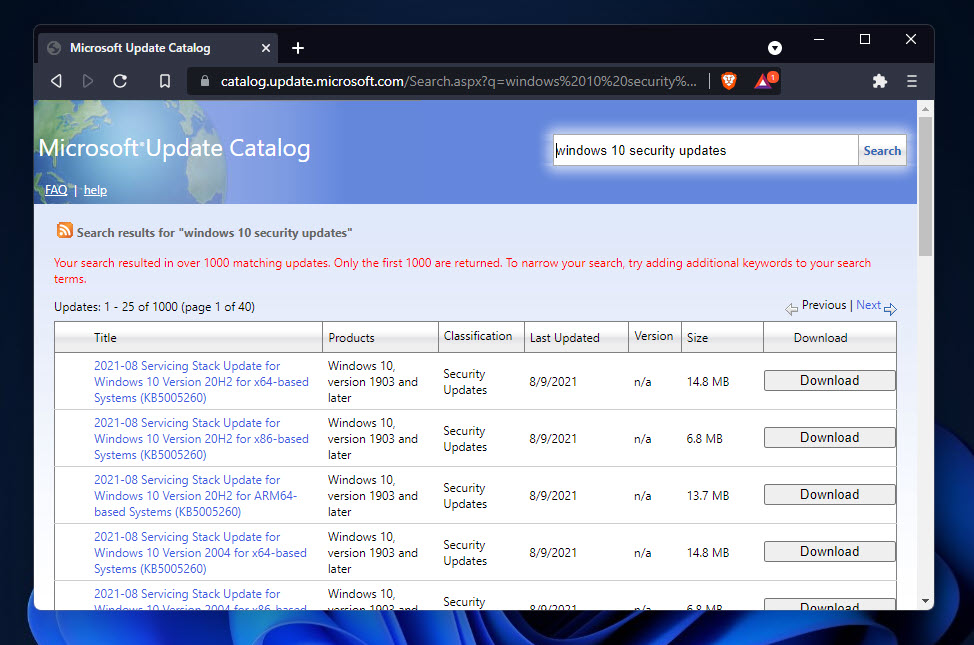Image resolution: width=974 pixels, height=645 pixels.
Task: Open the new tab plus button
Action: (x=298, y=48)
